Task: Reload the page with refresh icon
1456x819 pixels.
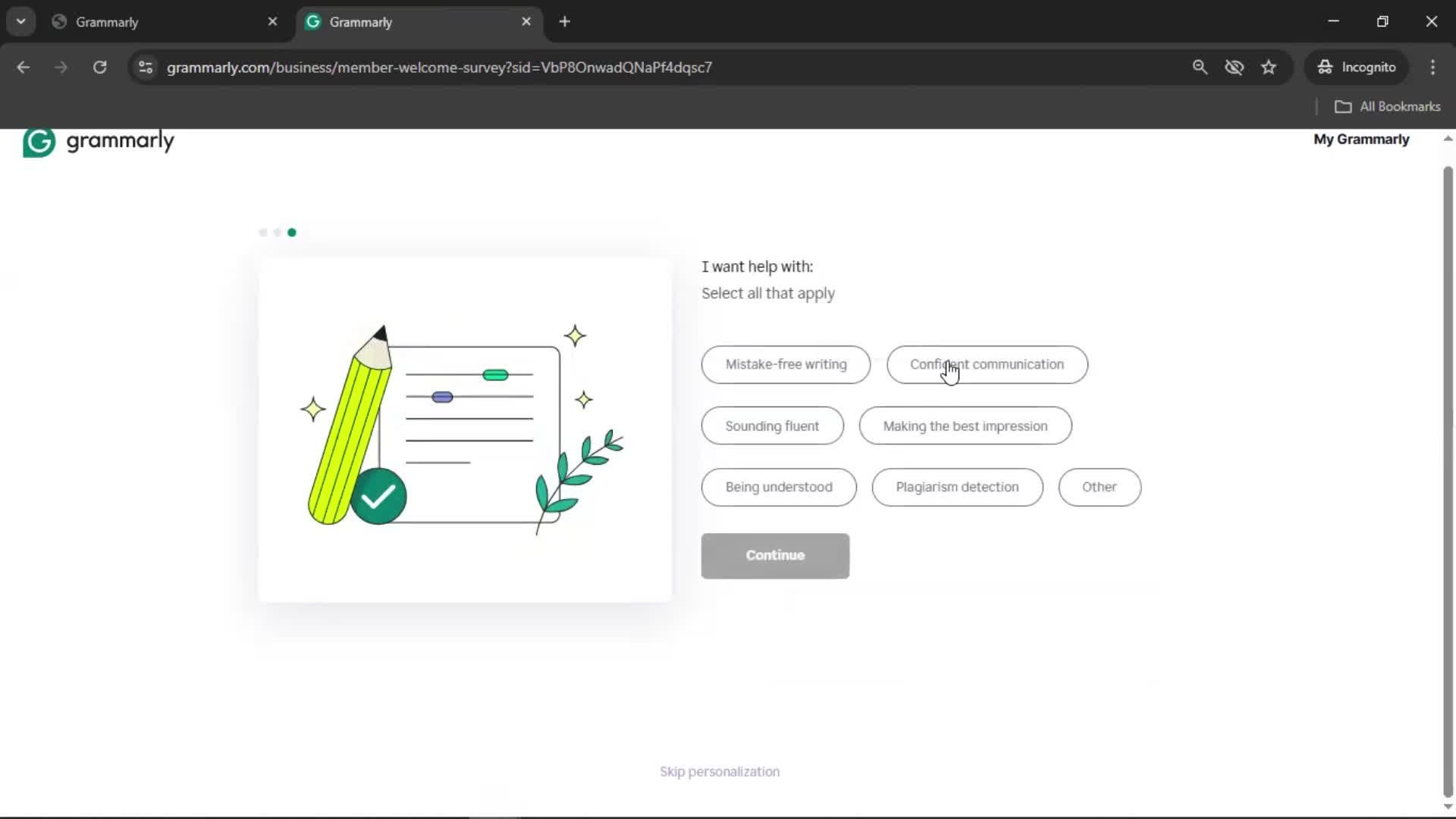Action: tap(99, 67)
